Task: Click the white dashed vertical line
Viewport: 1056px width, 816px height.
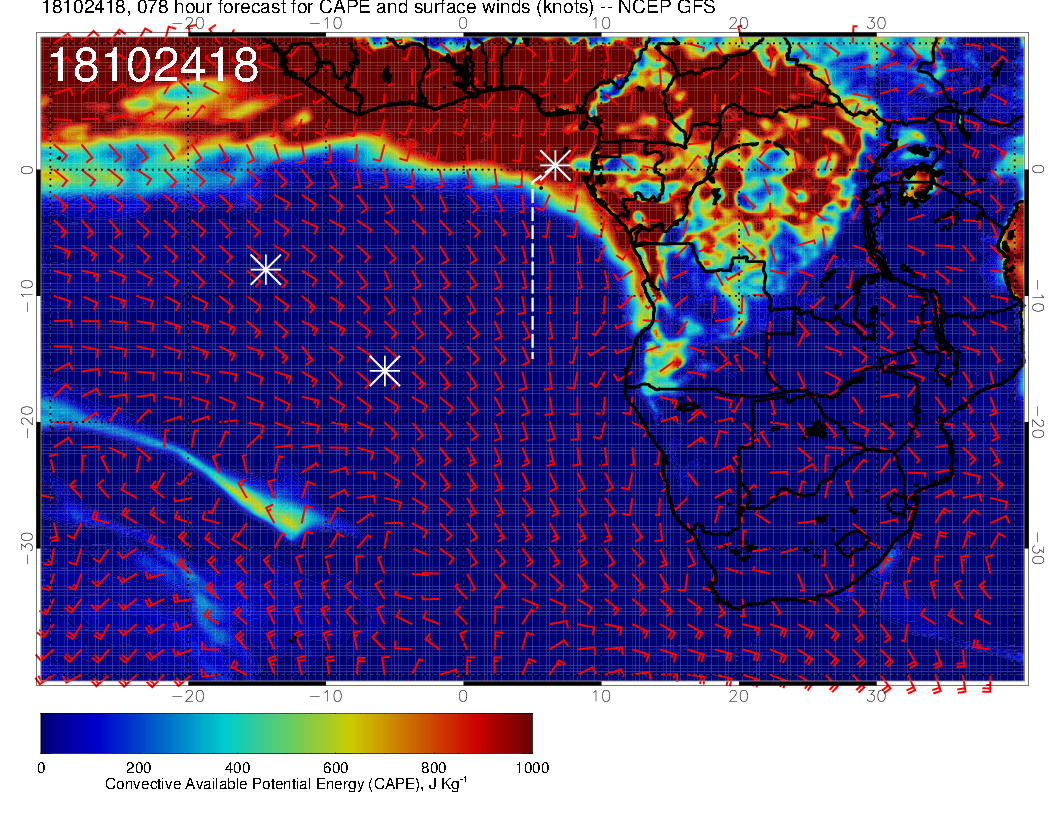Action: coord(532,280)
